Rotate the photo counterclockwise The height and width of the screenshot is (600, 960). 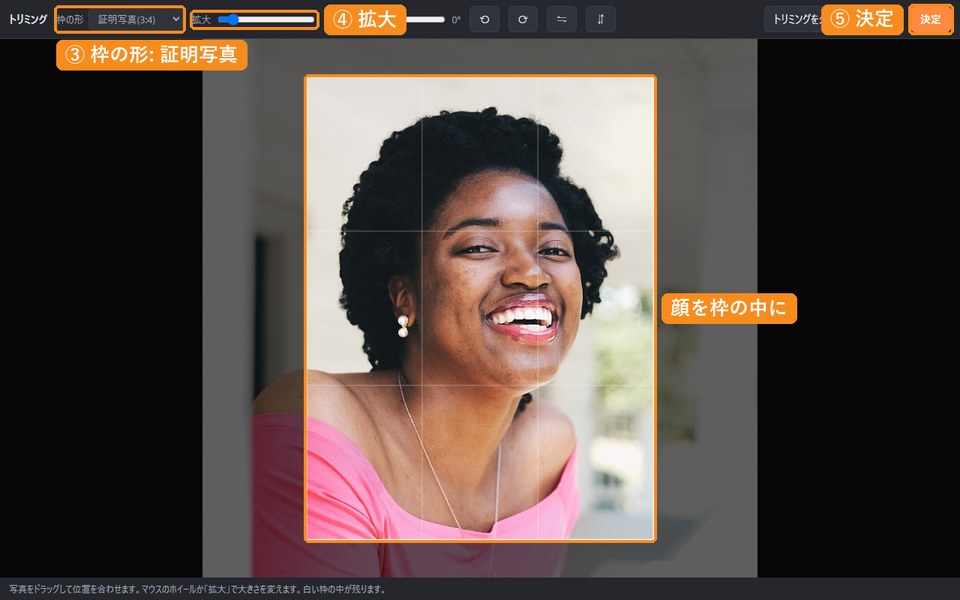coord(484,20)
